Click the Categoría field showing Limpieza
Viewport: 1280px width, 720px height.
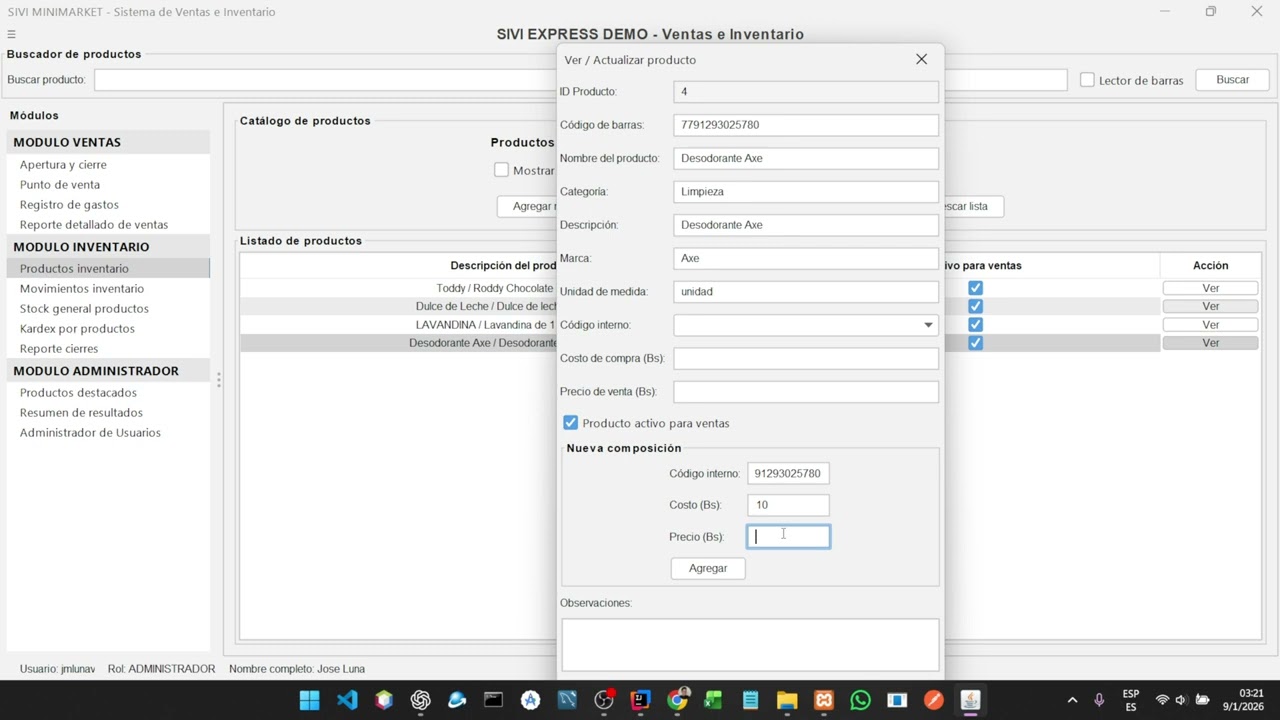(806, 191)
